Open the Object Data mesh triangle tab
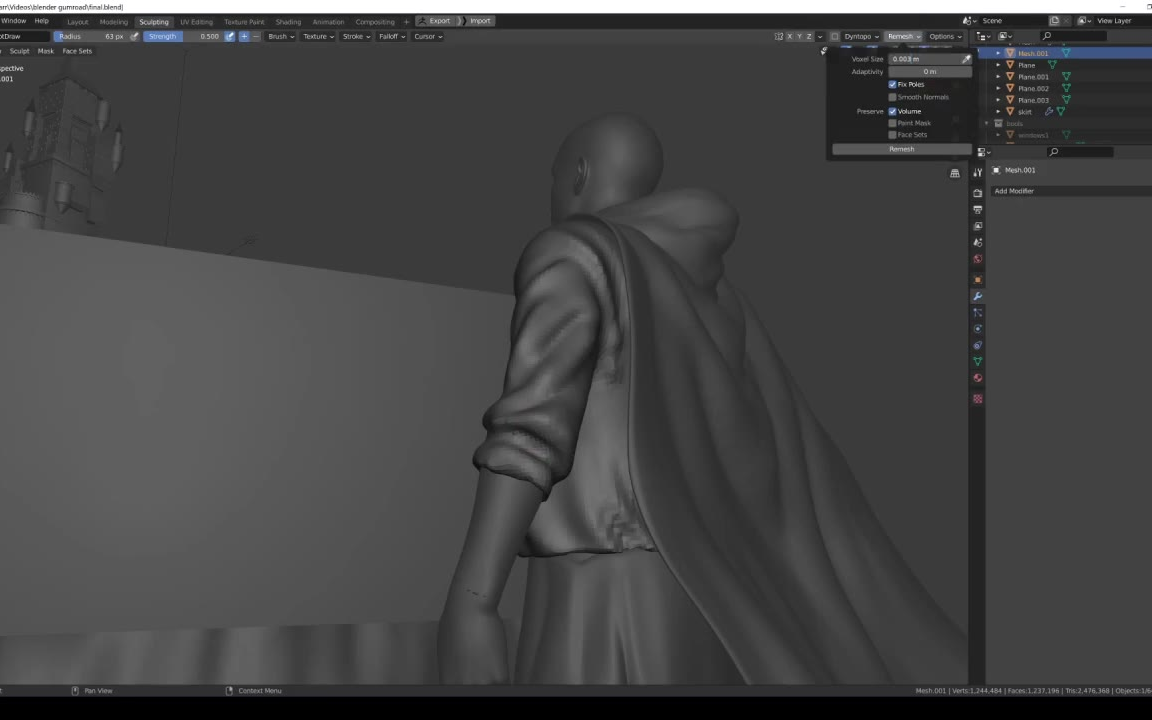Screen dimensions: 1152x720 click(x=977, y=361)
